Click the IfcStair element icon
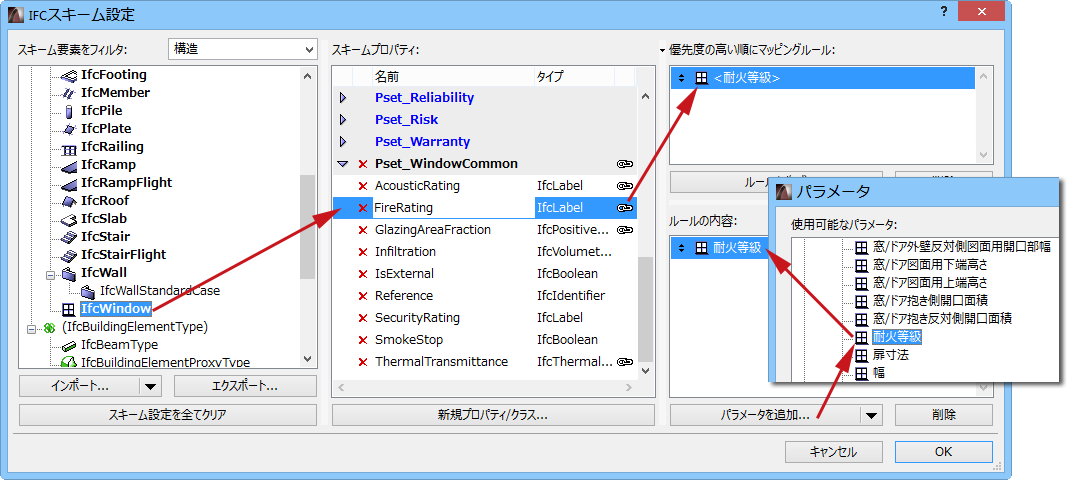The image size is (1068, 480). pos(68,237)
